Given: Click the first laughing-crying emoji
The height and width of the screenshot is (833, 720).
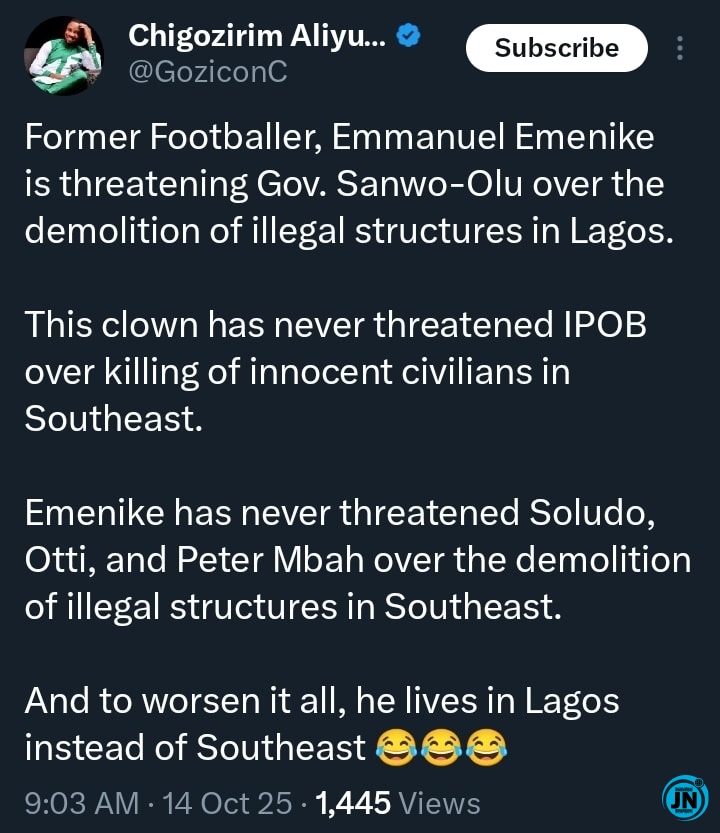Looking at the screenshot, I should point(395,748).
